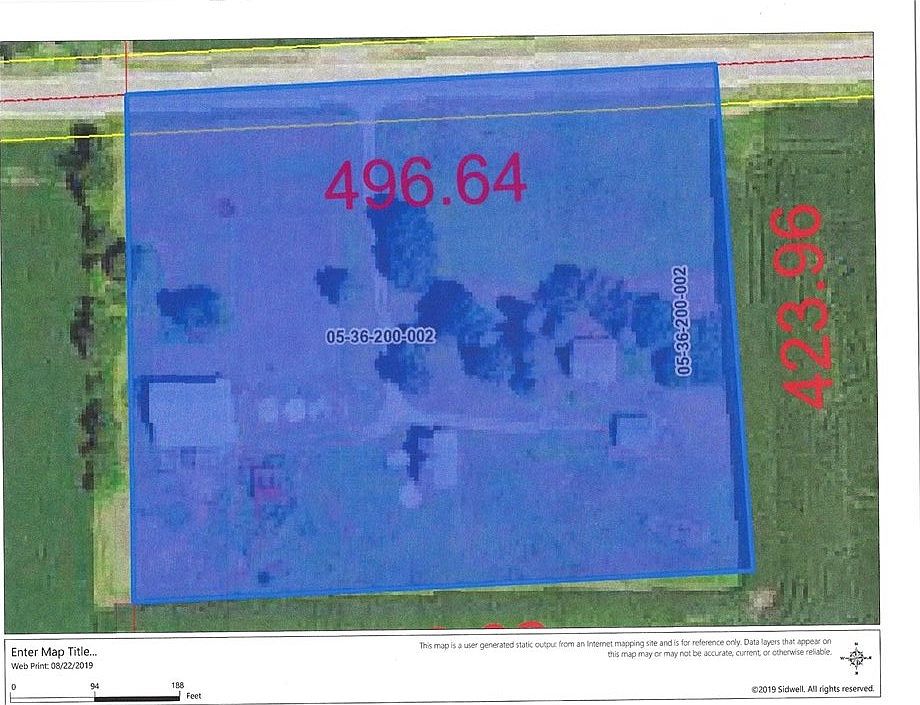Click the vertical 05-36-200-002 parcel label
The width and height of the screenshot is (920, 705).
pos(681,320)
